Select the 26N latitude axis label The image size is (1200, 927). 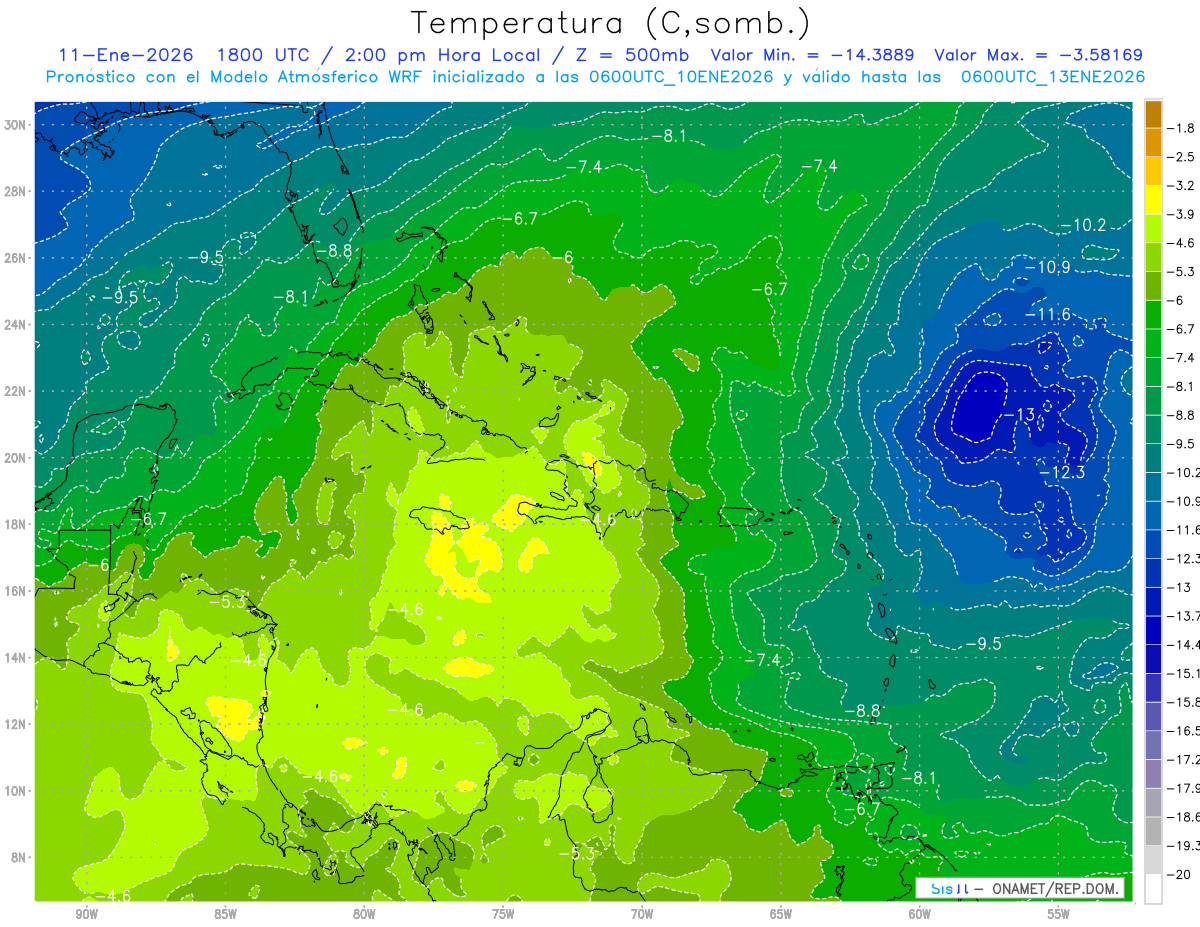(15, 257)
